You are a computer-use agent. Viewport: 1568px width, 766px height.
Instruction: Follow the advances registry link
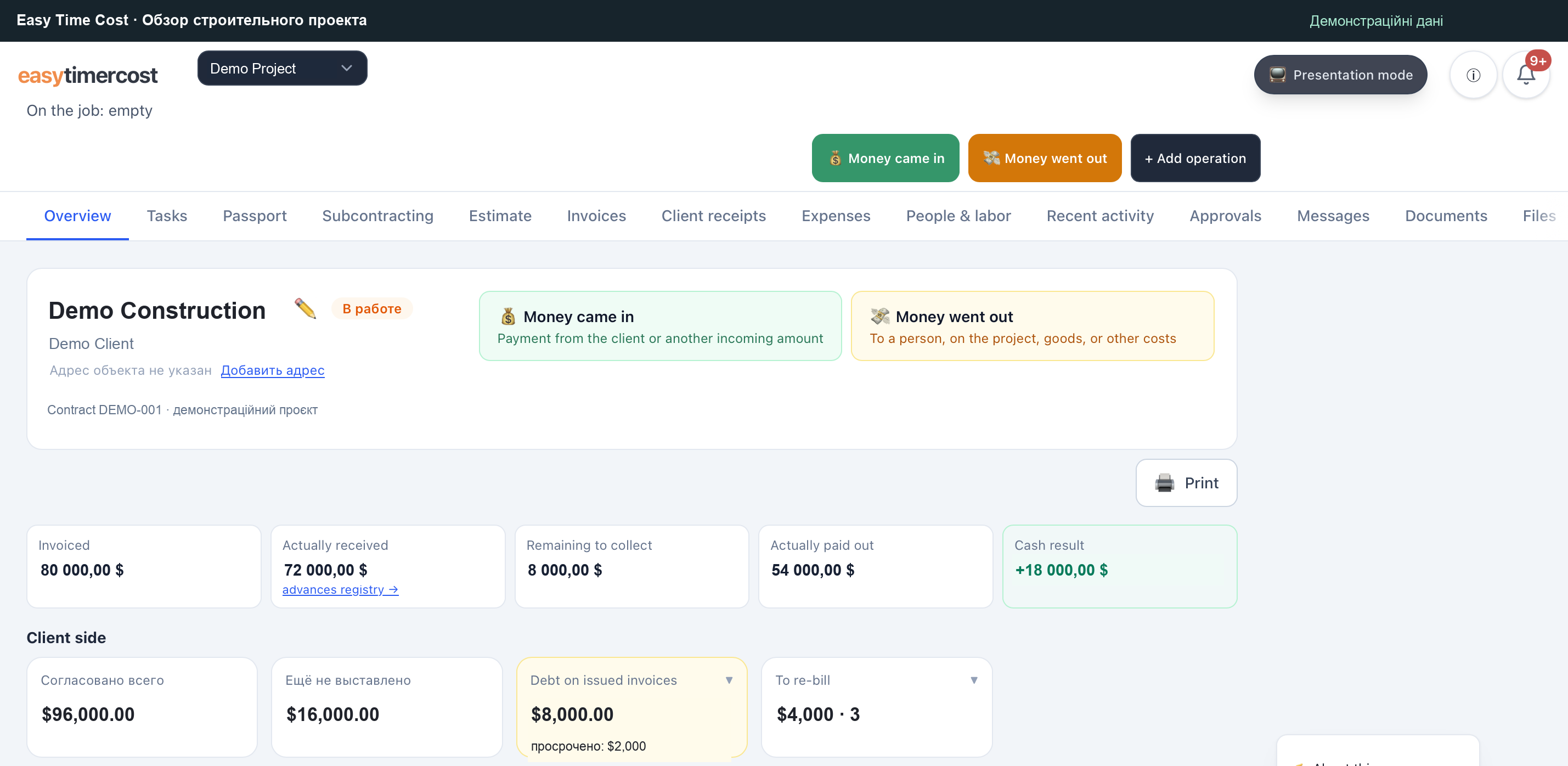click(340, 589)
